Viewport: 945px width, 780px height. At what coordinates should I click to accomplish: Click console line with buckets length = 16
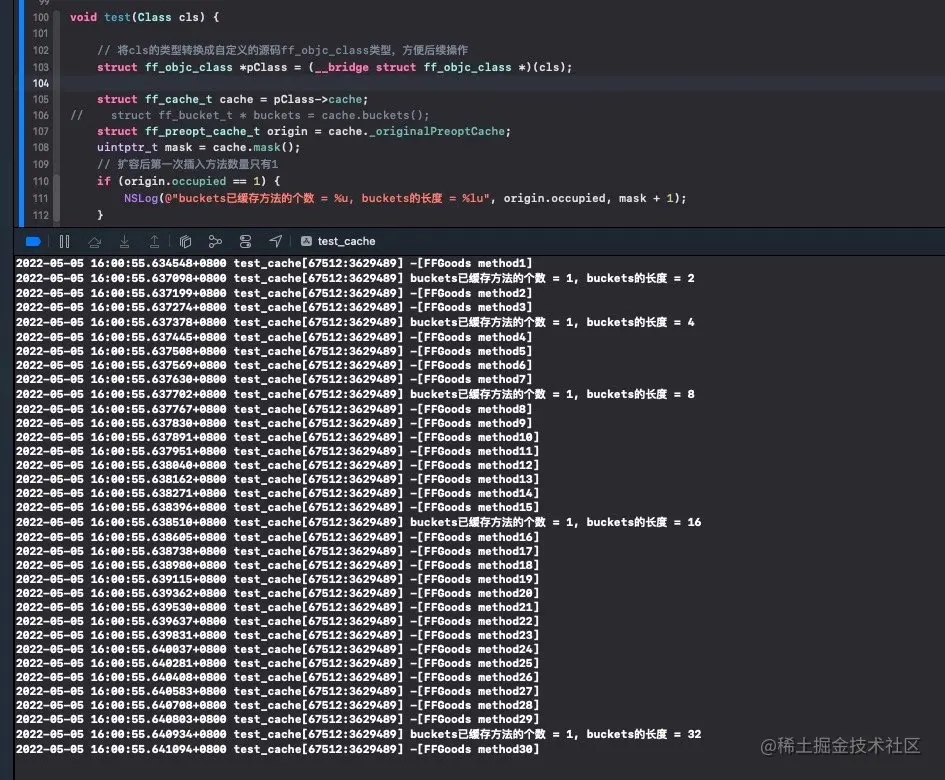point(359,523)
